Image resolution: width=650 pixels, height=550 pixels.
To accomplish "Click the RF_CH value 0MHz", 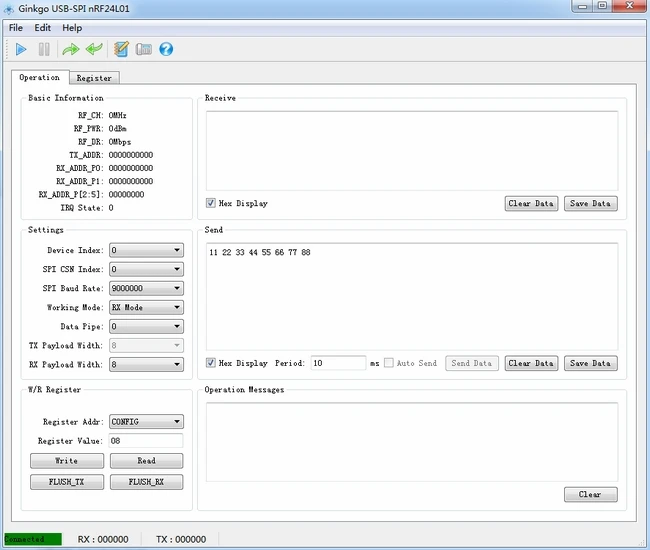I will click(117, 115).
